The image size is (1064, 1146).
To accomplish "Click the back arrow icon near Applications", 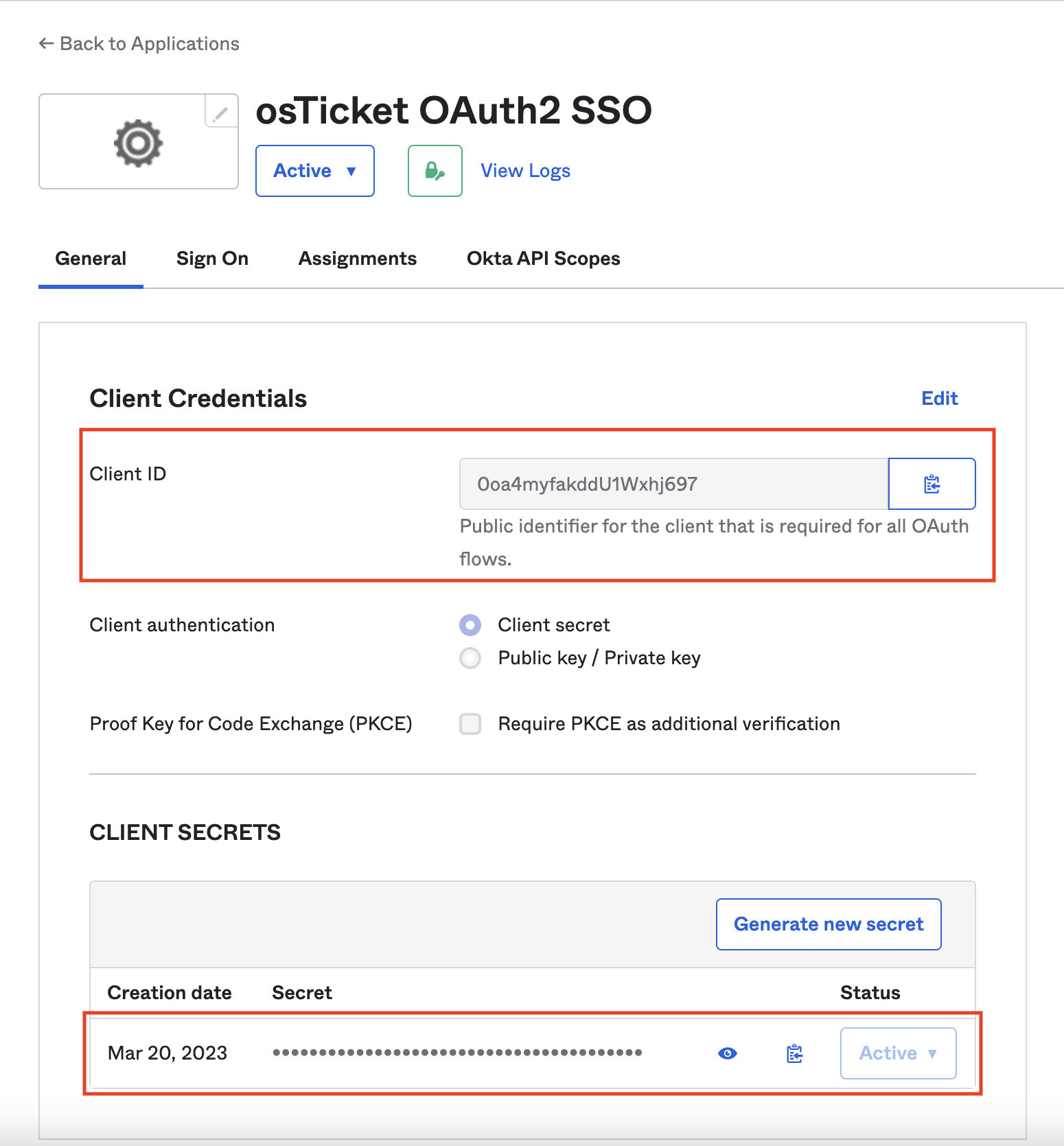I will [x=45, y=43].
